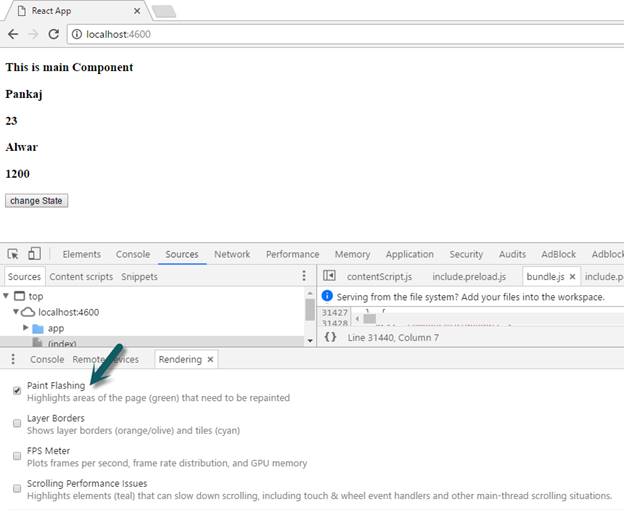Image resolution: width=624 pixels, height=515 pixels.
Task: Open the Performance tab
Action: (292, 254)
